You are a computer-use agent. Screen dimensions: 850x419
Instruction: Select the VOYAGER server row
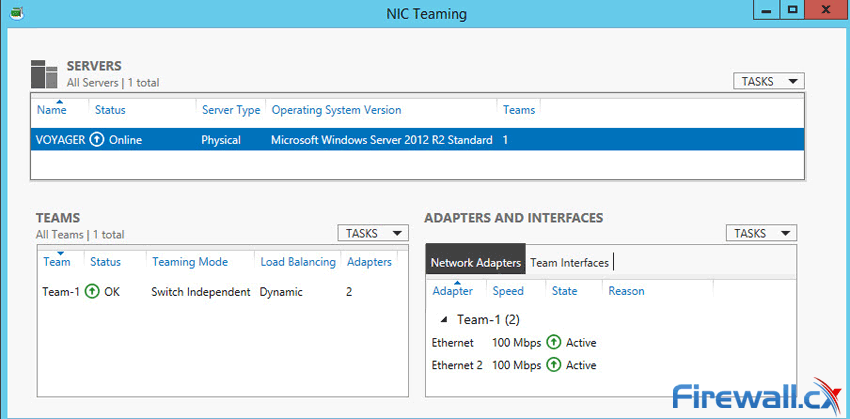[x=300, y=140]
